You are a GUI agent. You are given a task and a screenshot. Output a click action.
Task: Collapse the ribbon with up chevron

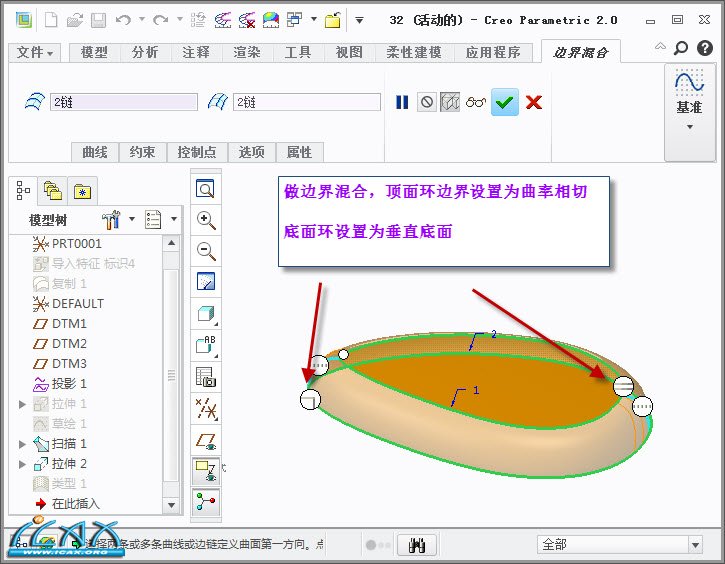[660, 46]
